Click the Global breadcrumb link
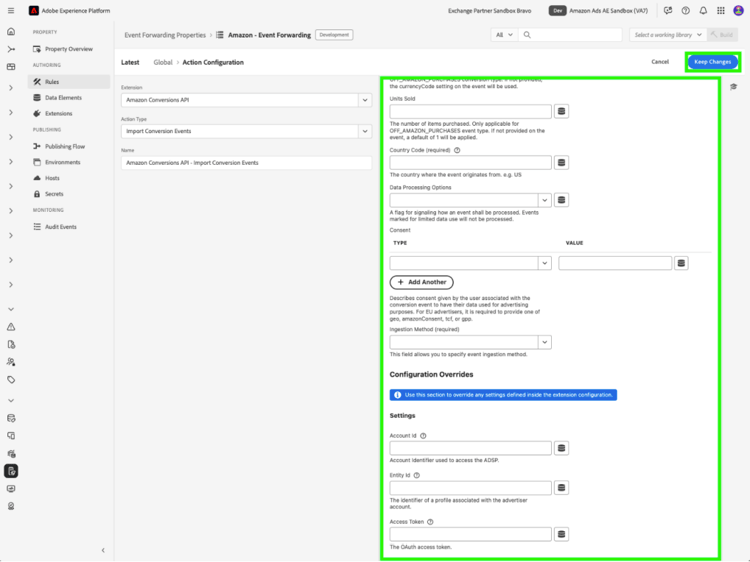The width and height of the screenshot is (750, 562). 163,62
